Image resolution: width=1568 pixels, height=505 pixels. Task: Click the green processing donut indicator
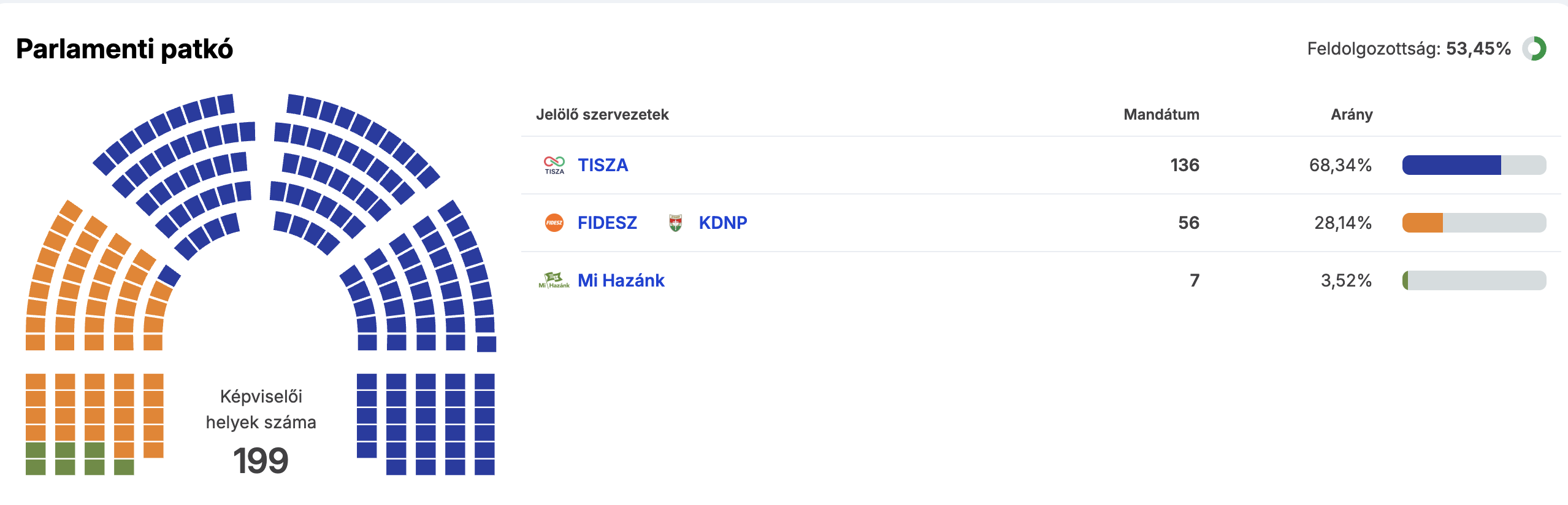[x=1534, y=48]
